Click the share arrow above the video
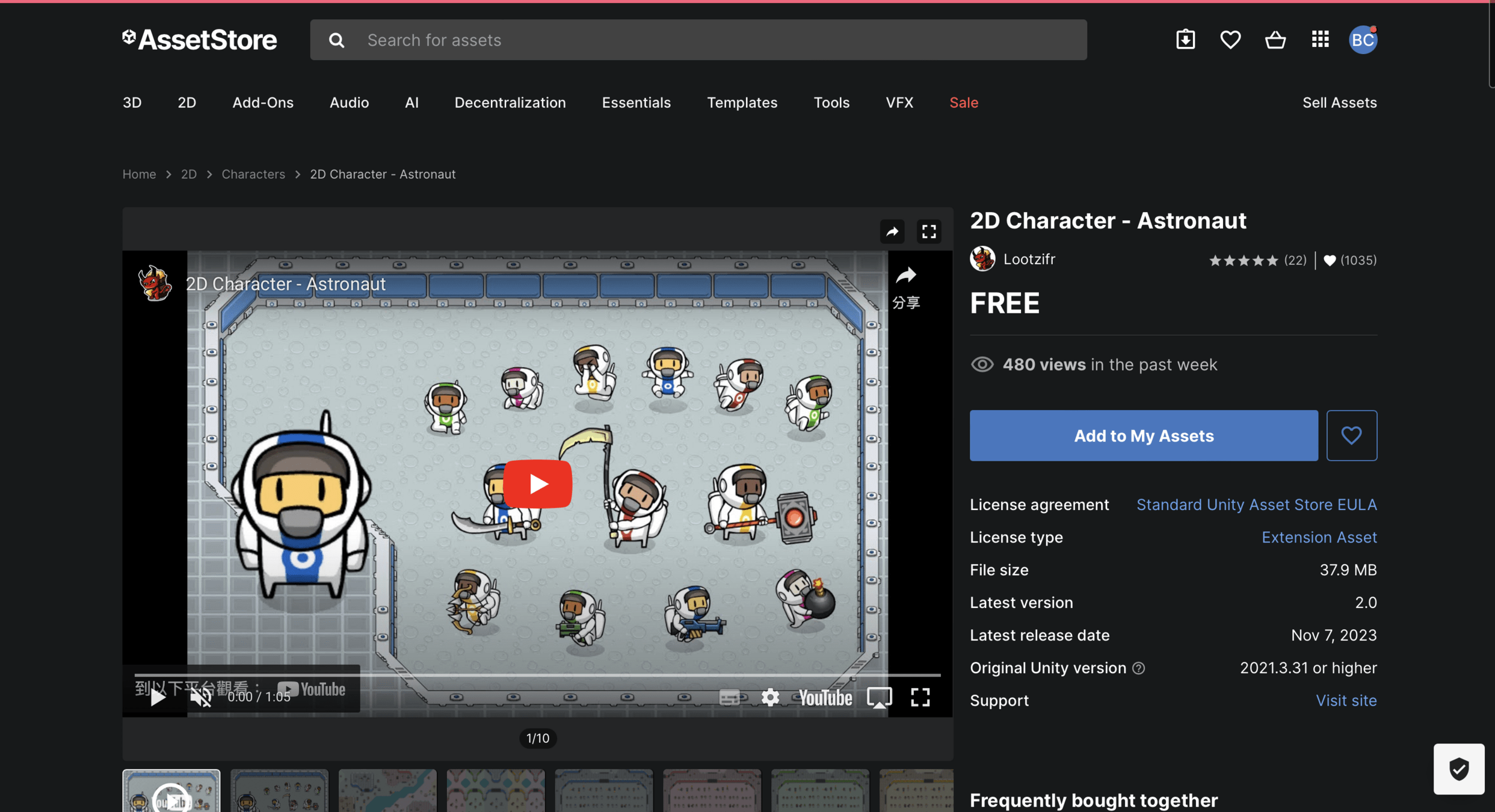The image size is (1495, 812). [892, 232]
